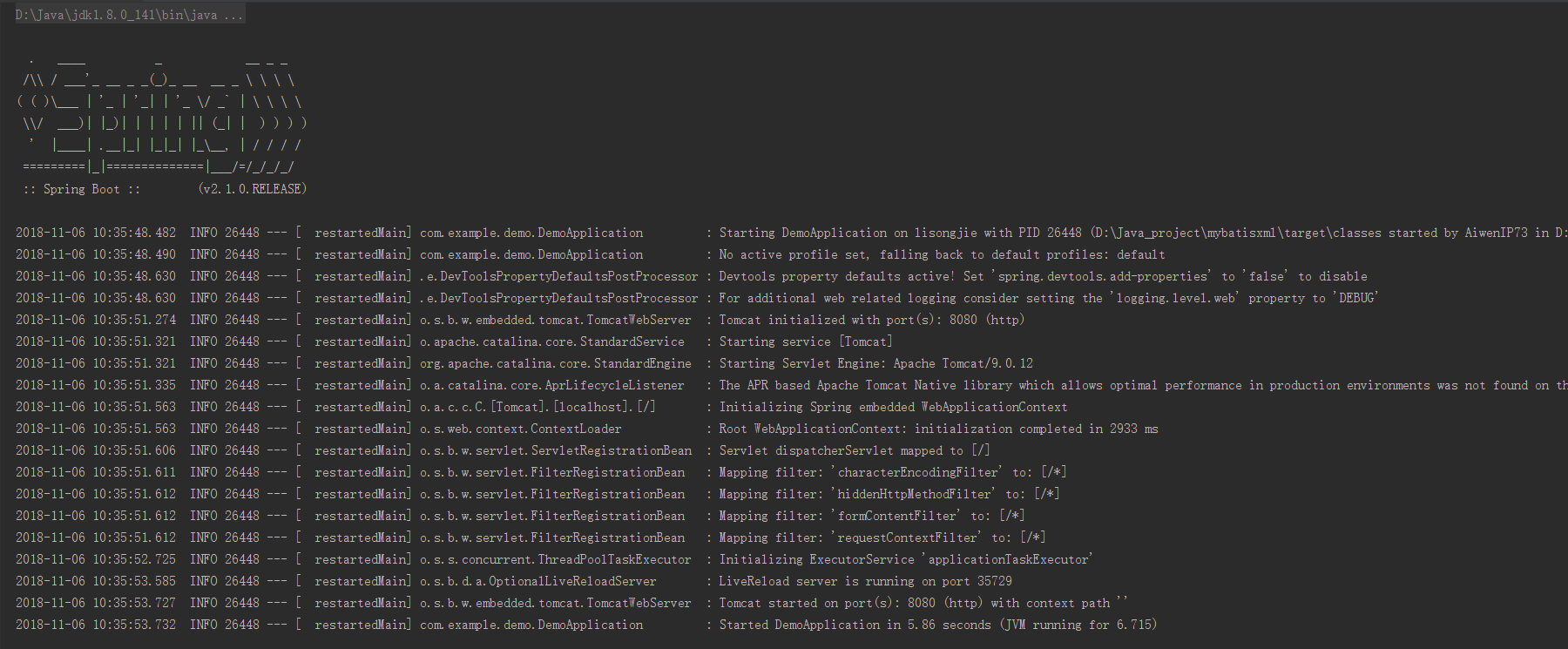The image size is (1568, 649).
Task: Click 'Starting service [Tomcat]' log message
Action: pos(805,341)
